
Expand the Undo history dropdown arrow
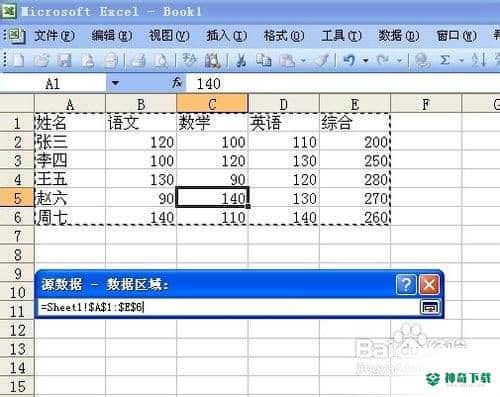[x=366, y=61]
